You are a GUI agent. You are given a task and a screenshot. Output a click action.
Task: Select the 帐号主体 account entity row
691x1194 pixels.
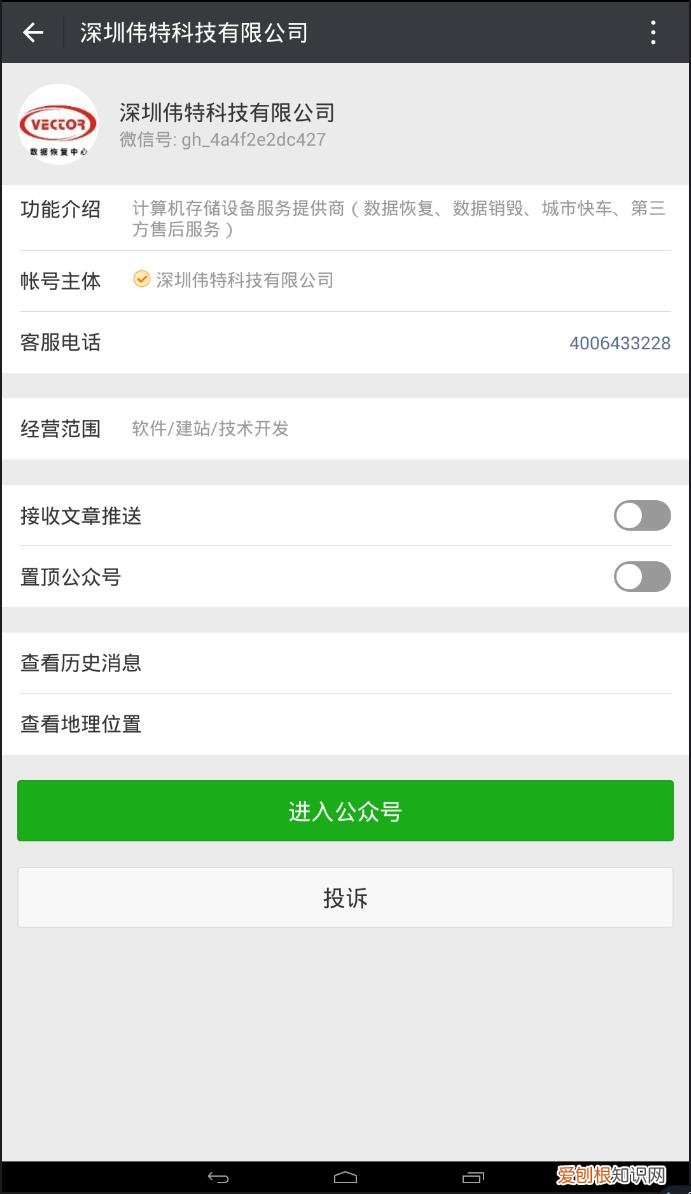pyautogui.click(x=345, y=279)
